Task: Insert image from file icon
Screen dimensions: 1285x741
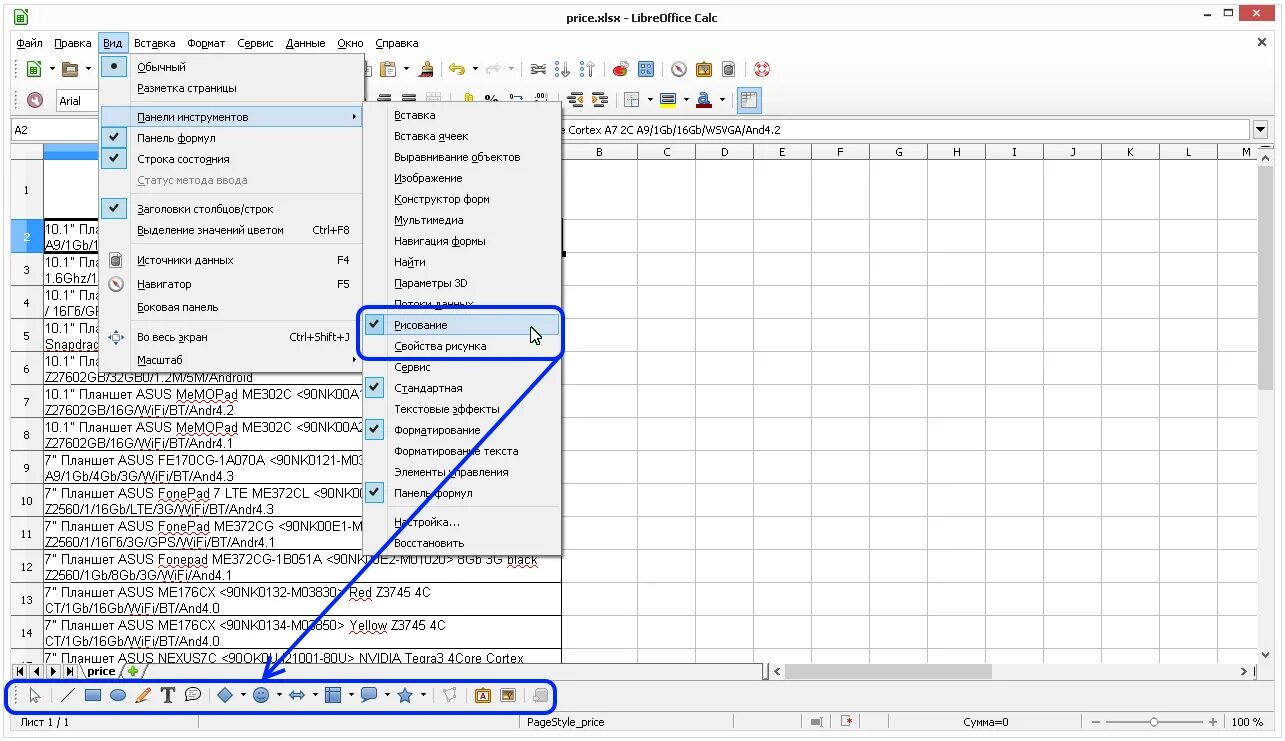Action: 508,695
